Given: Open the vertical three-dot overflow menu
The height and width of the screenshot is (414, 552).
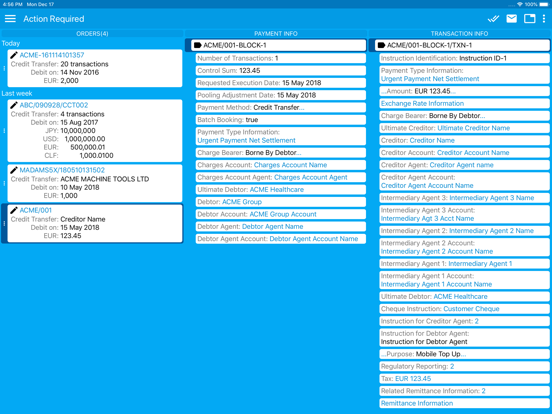Looking at the screenshot, I should pyautogui.click(x=544, y=19).
